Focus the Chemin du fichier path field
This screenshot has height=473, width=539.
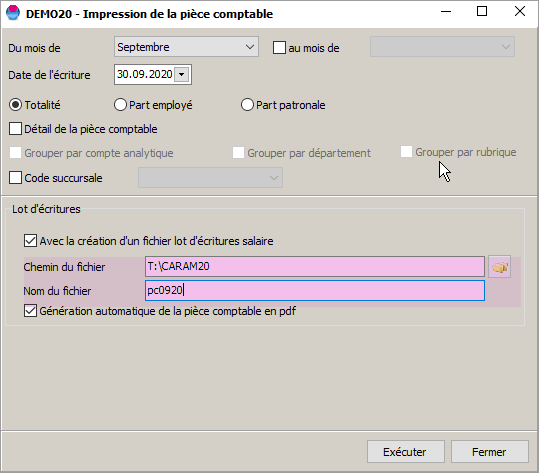point(315,266)
